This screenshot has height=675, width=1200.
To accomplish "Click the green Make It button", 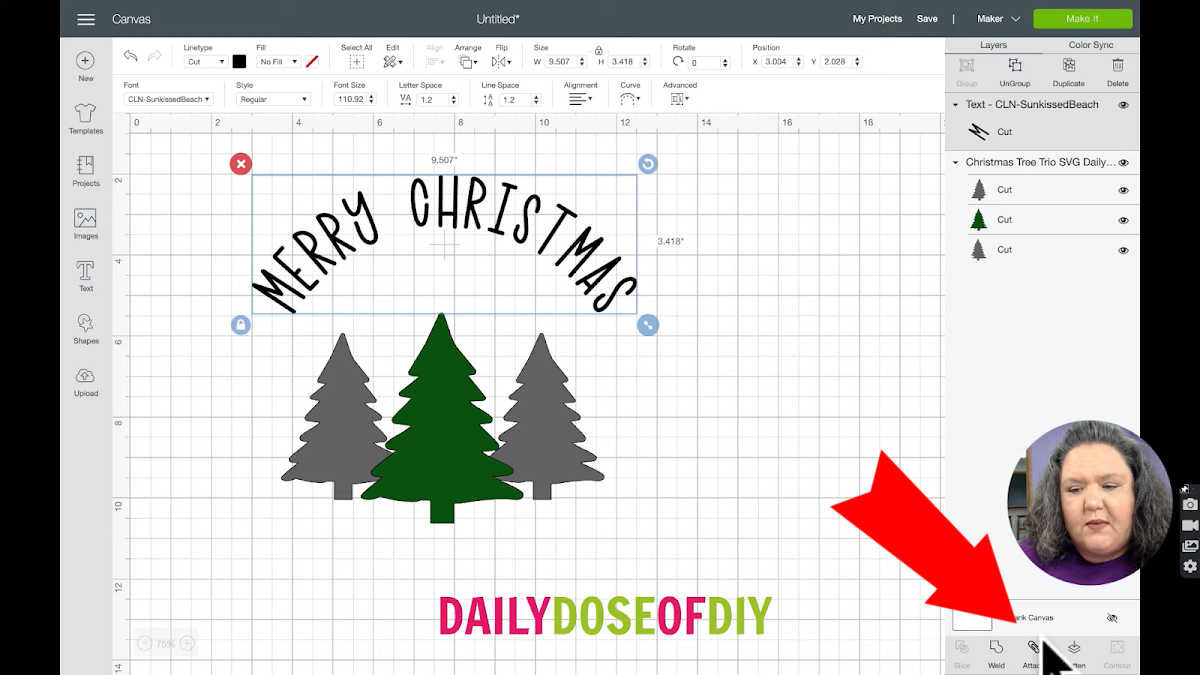I will (1082, 19).
